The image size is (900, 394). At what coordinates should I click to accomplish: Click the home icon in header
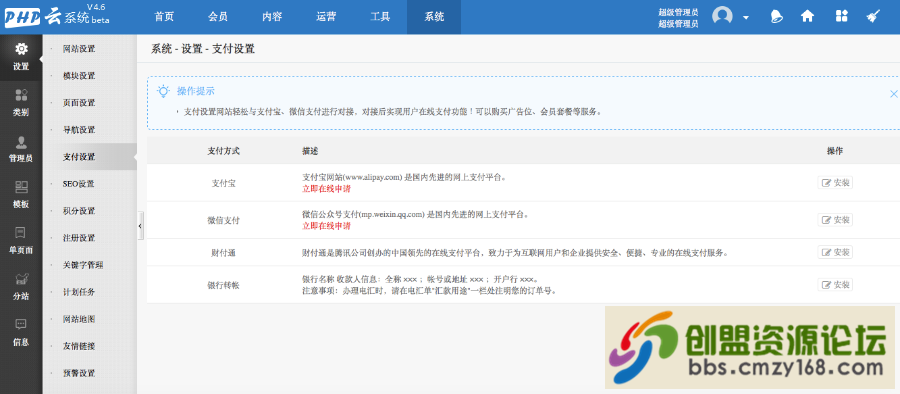[808, 16]
